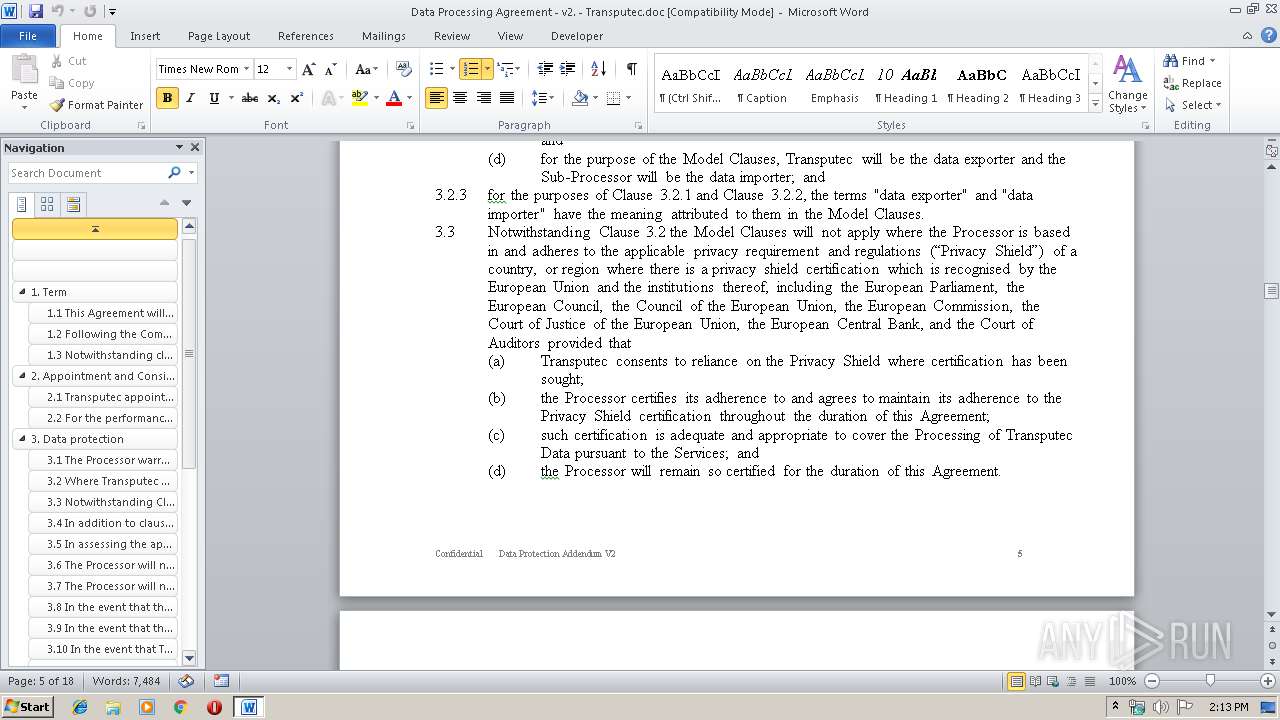Image resolution: width=1280 pixels, height=720 pixels.
Task: Apply subscript formatting
Action: (x=274, y=98)
